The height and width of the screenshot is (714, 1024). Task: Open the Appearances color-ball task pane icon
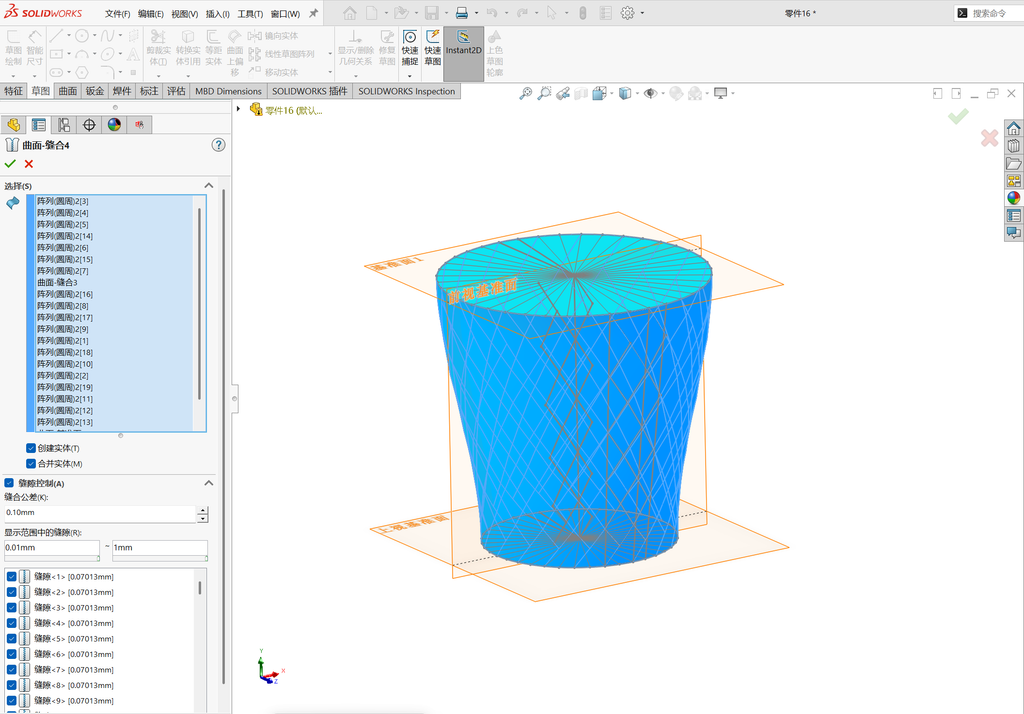pyautogui.click(x=1014, y=198)
